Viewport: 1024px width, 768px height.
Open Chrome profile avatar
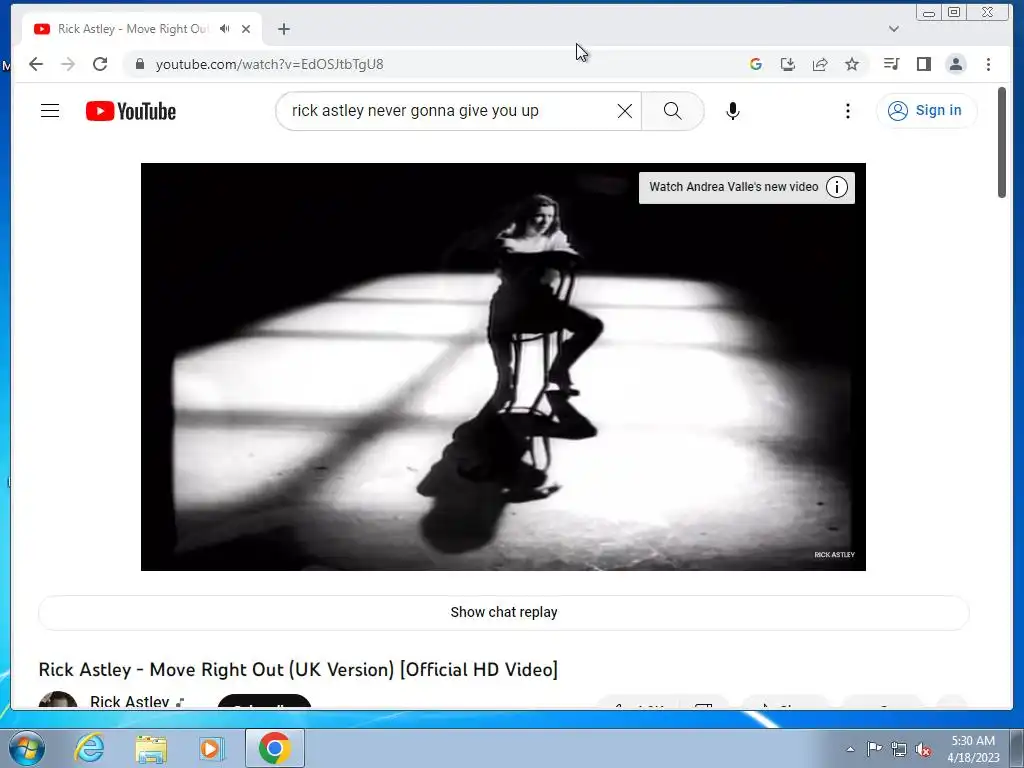coord(955,64)
